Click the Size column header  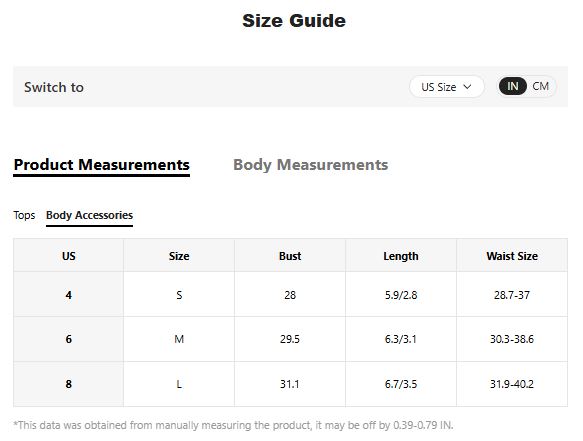179,256
